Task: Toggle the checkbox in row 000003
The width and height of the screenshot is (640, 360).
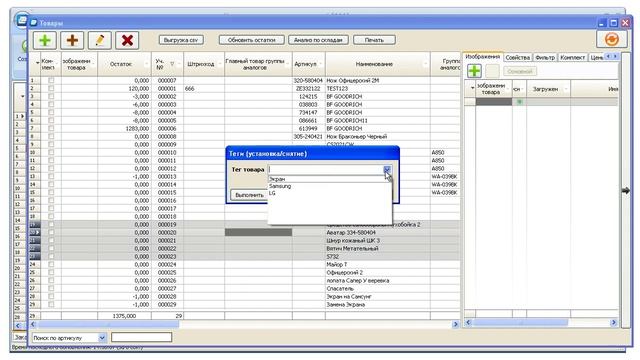Action: (x=51, y=104)
